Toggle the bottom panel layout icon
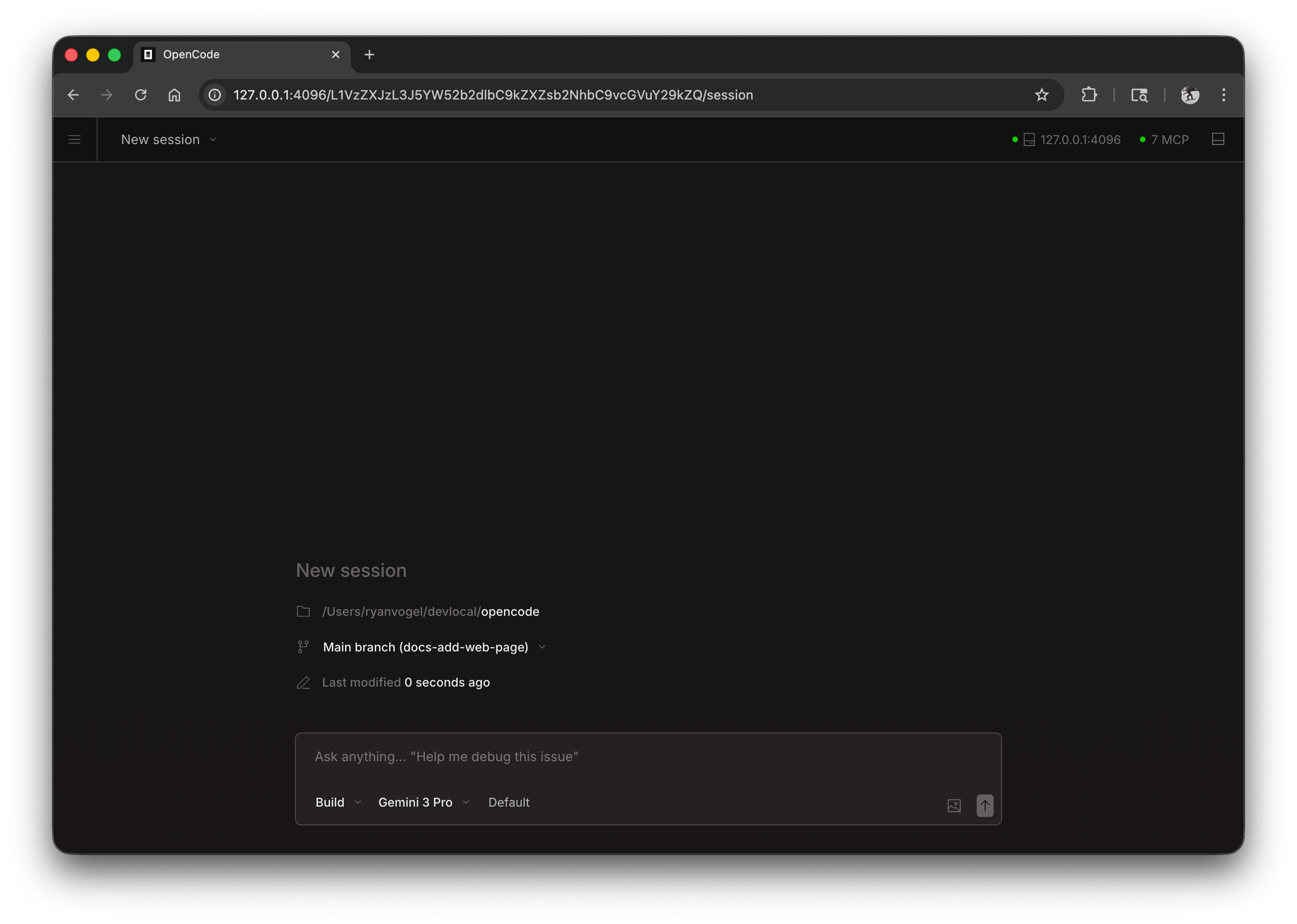The width and height of the screenshot is (1297, 924). coord(1217,139)
